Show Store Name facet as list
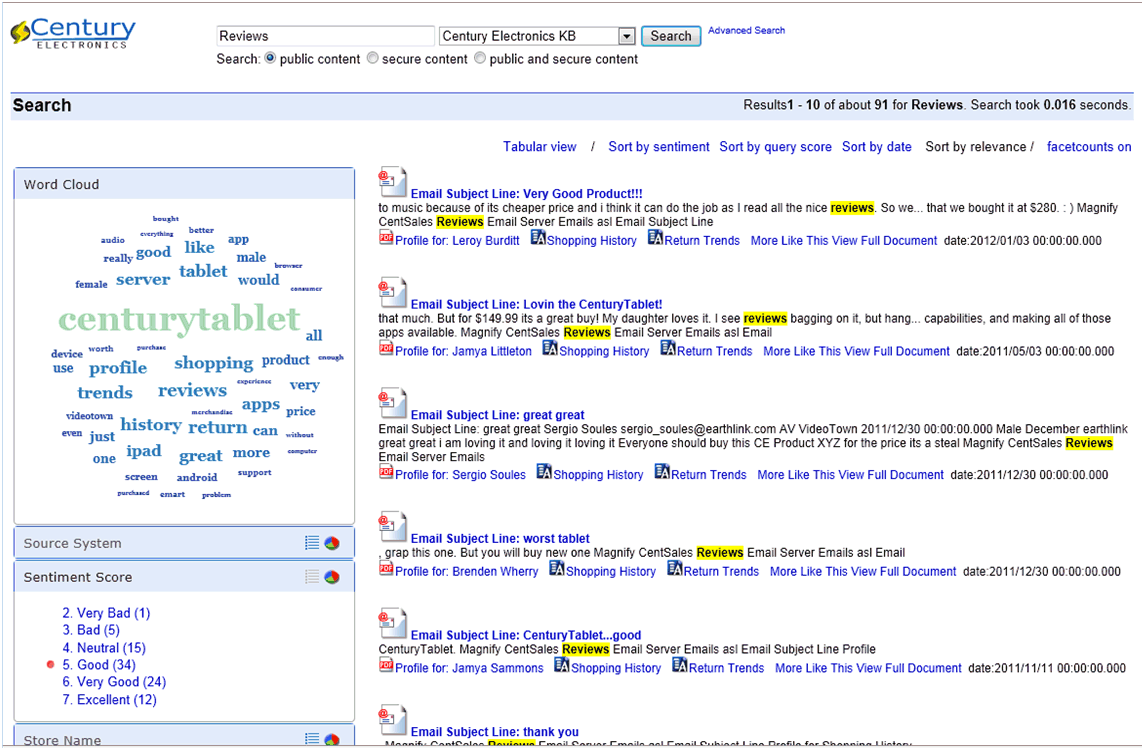This screenshot has height=750, width=1144. (312, 739)
